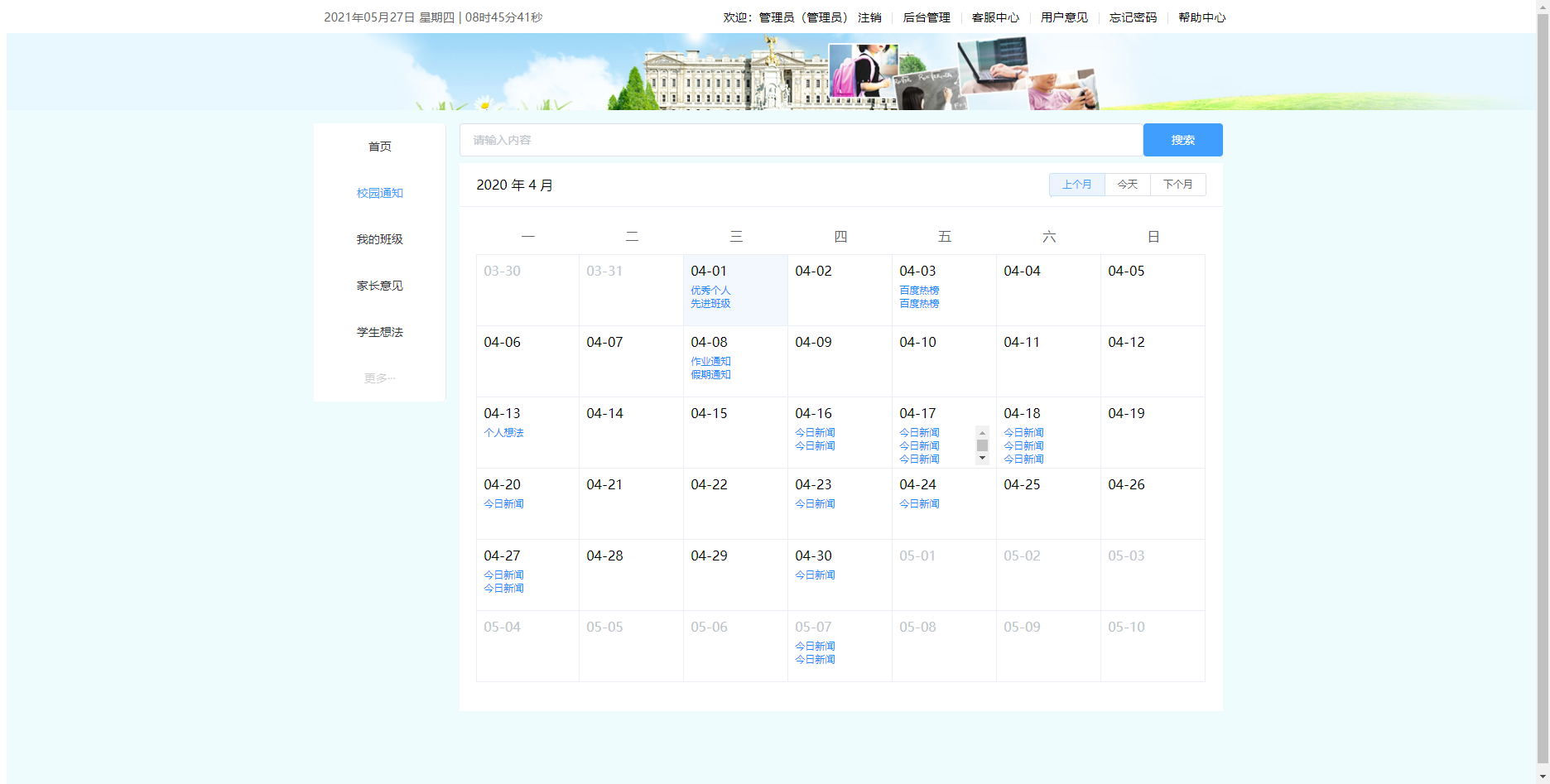Click the page scrollbar down arrow
Image resolution: width=1550 pixels, height=784 pixels.
(1543, 777)
